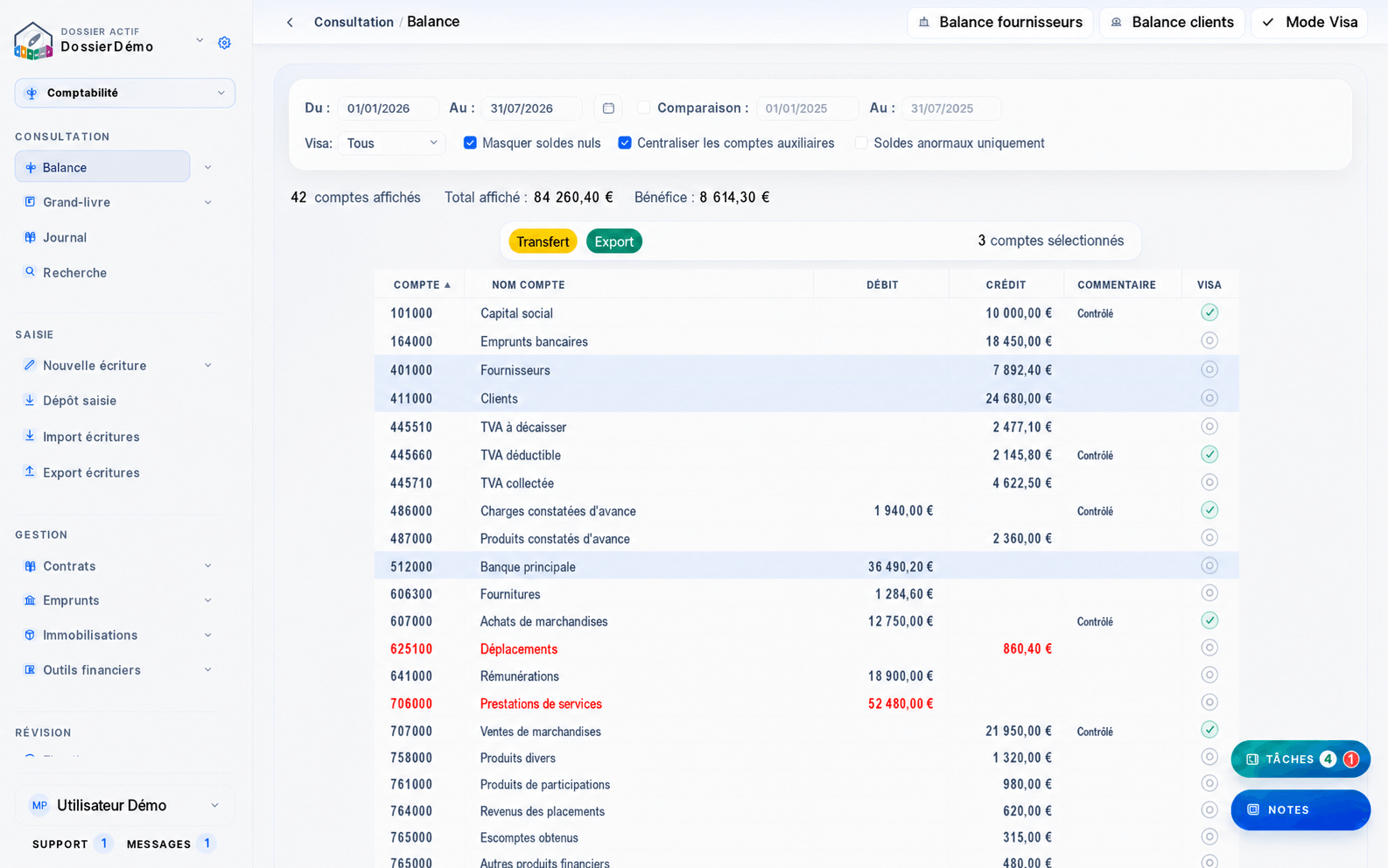Expand the Grand-livre submenu chevron
This screenshot has height=868, width=1388.
click(208, 202)
